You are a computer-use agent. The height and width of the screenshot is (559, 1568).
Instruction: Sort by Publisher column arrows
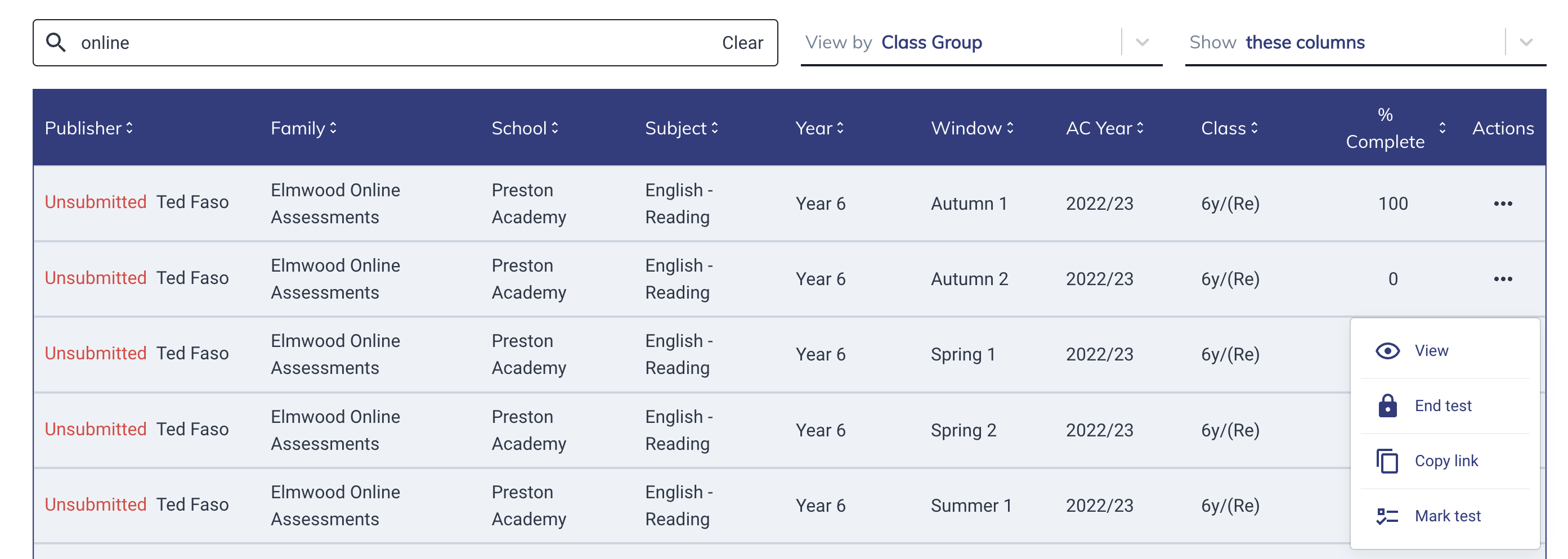click(x=129, y=128)
